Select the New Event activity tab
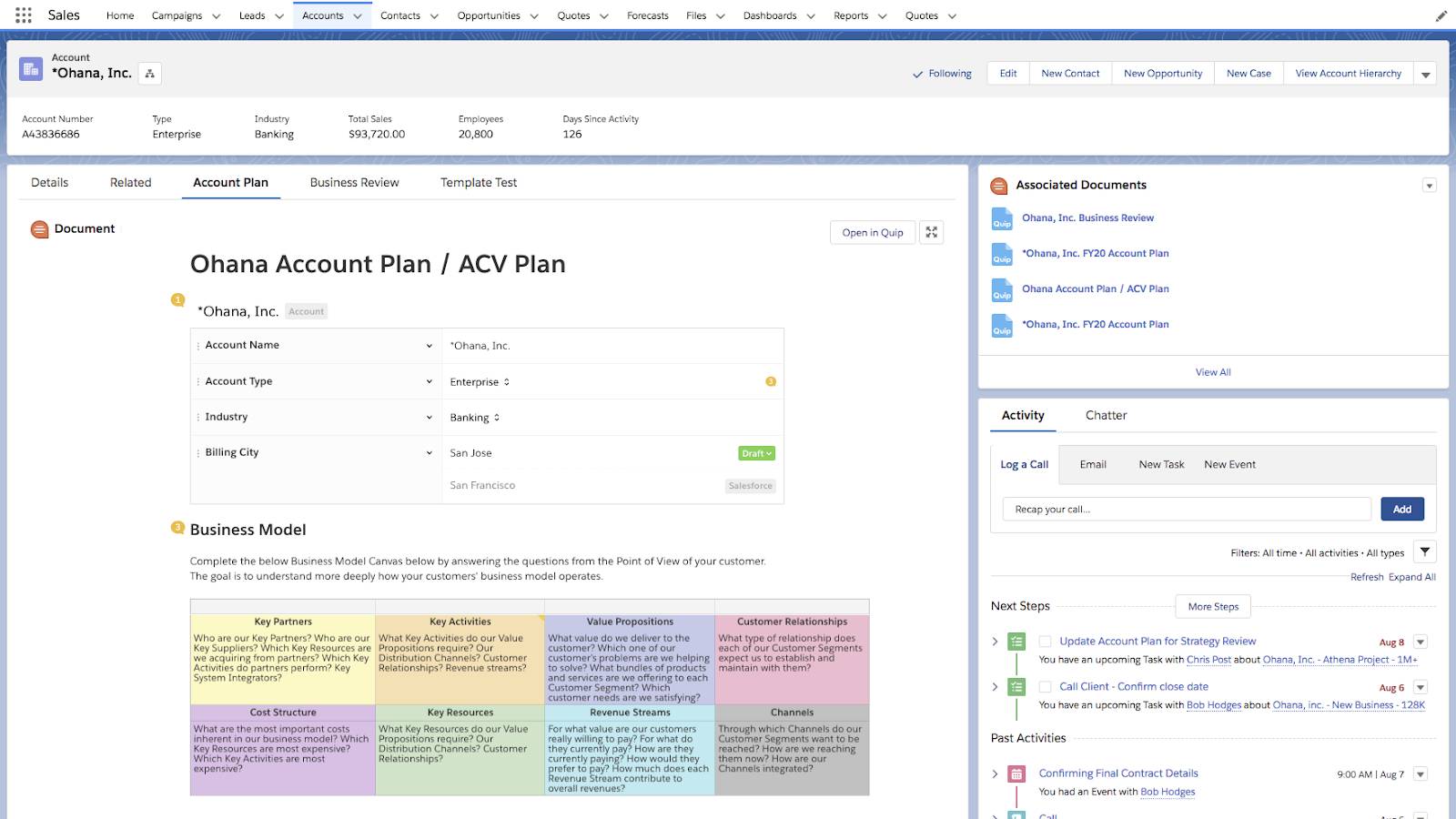The image size is (1456, 819). pyautogui.click(x=1229, y=465)
